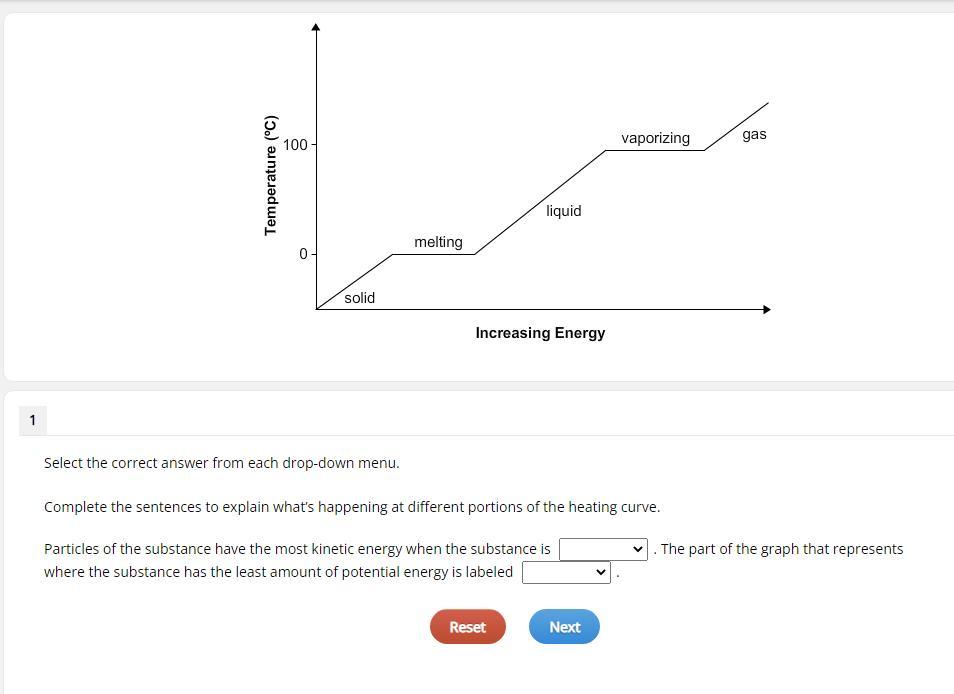
Task: Click the 'Increasing Energy' x-axis title
Action: (540, 333)
